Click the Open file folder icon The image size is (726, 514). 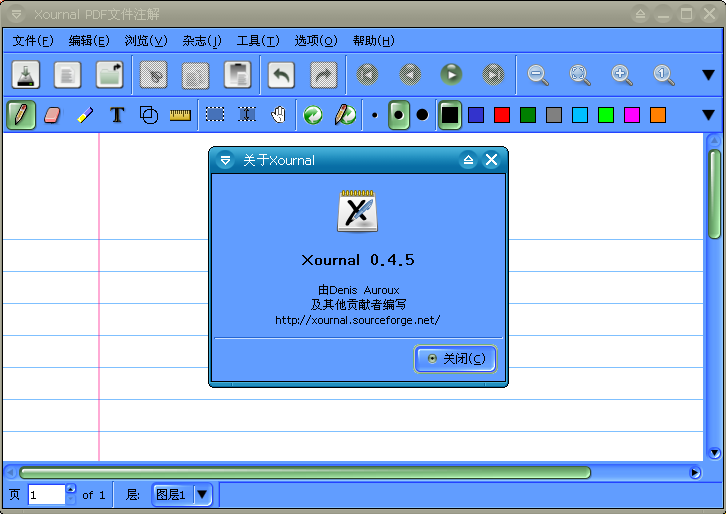click(110, 75)
